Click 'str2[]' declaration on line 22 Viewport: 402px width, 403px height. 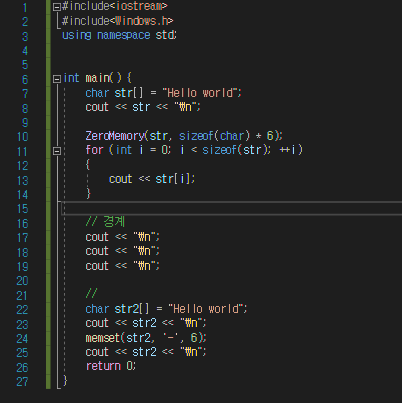[132, 309]
